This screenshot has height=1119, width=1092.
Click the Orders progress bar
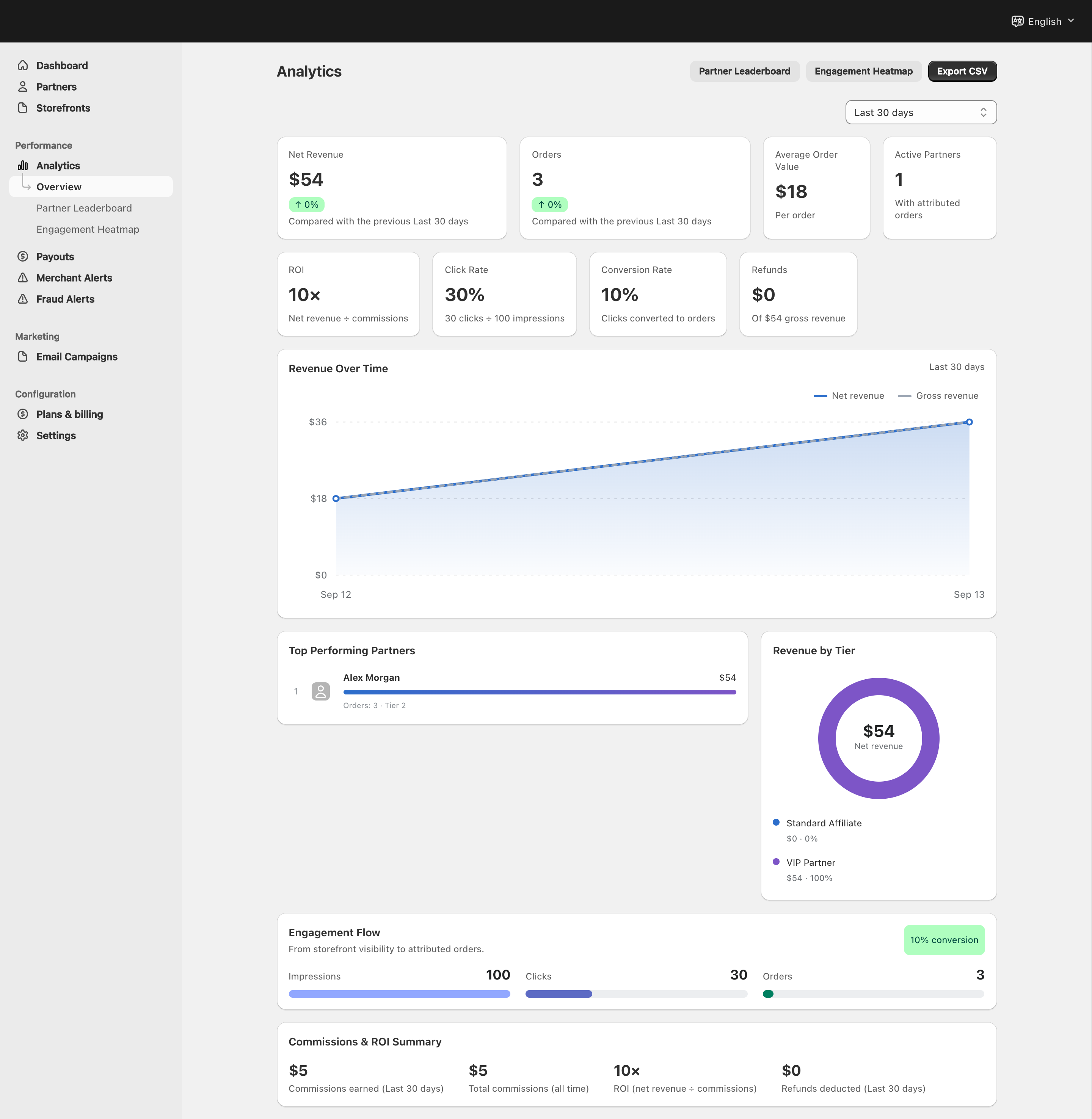click(x=874, y=994)
